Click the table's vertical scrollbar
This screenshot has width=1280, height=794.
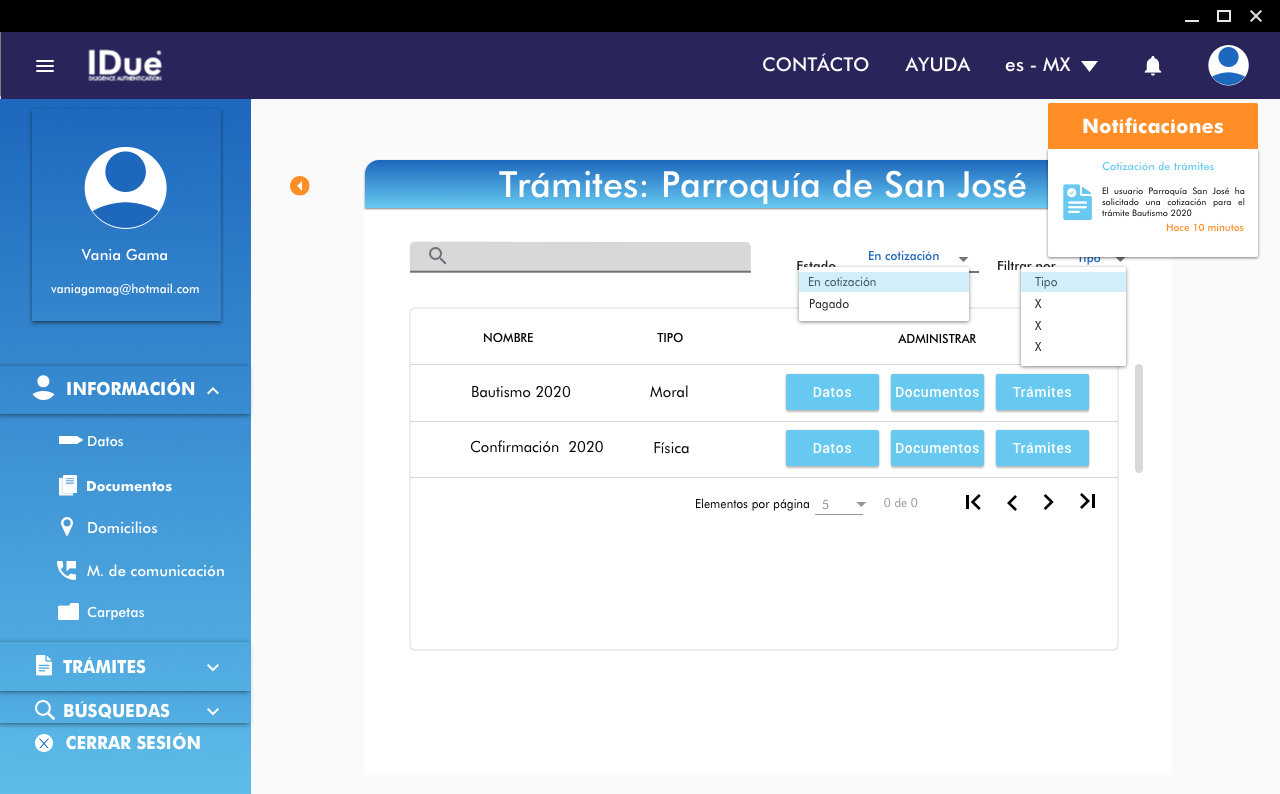pyautogui.click(x=1139, y=418)
